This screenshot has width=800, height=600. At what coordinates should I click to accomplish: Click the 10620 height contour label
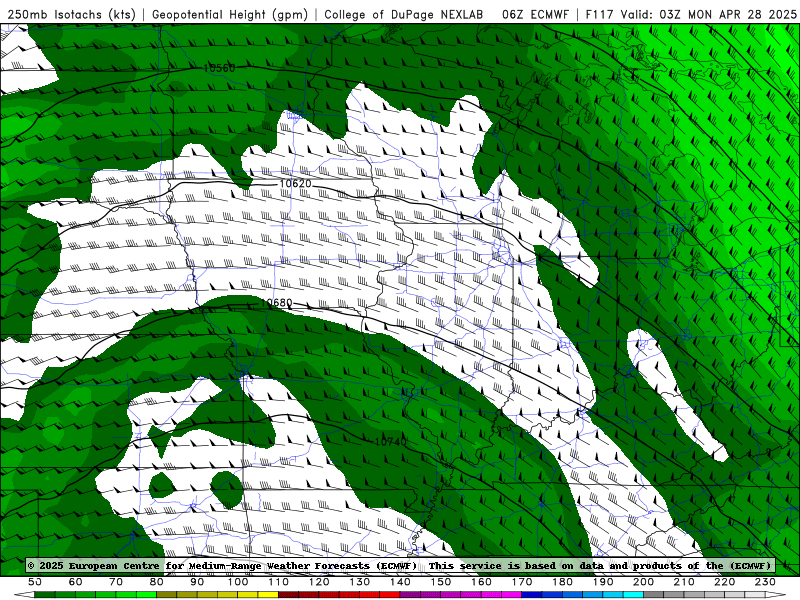[295, 183]
